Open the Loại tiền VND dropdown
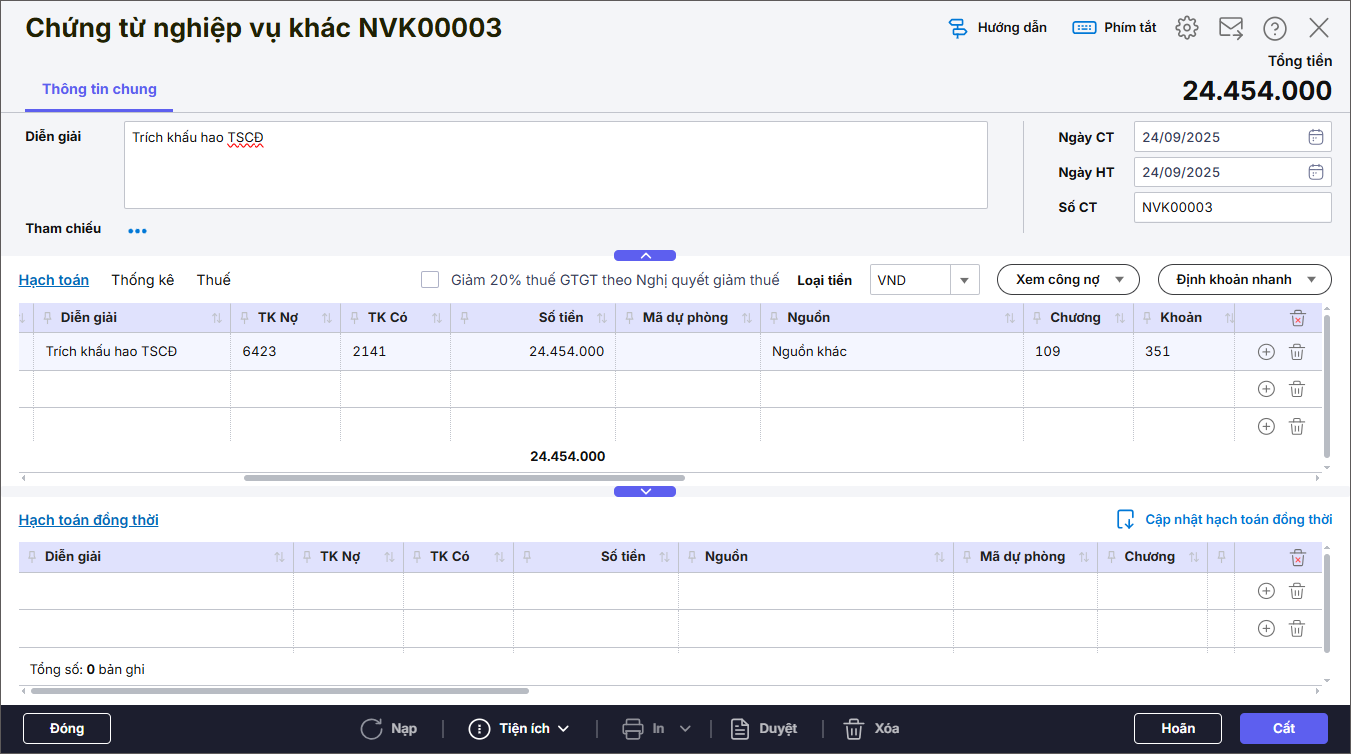This screenshot has height=754, width=1351. [965, 280]
